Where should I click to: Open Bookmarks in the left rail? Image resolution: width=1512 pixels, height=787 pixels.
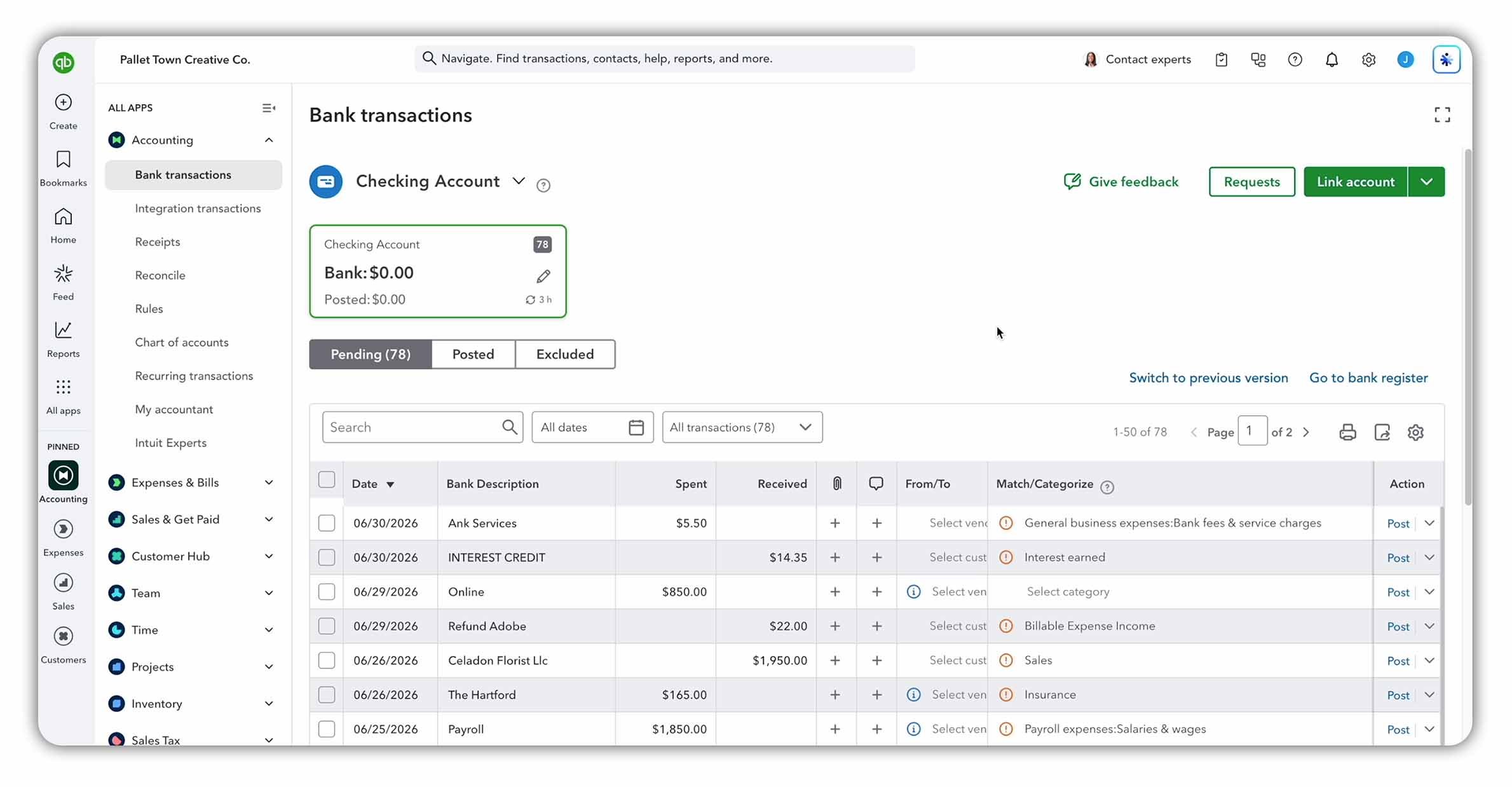click(x=63, y=160)
